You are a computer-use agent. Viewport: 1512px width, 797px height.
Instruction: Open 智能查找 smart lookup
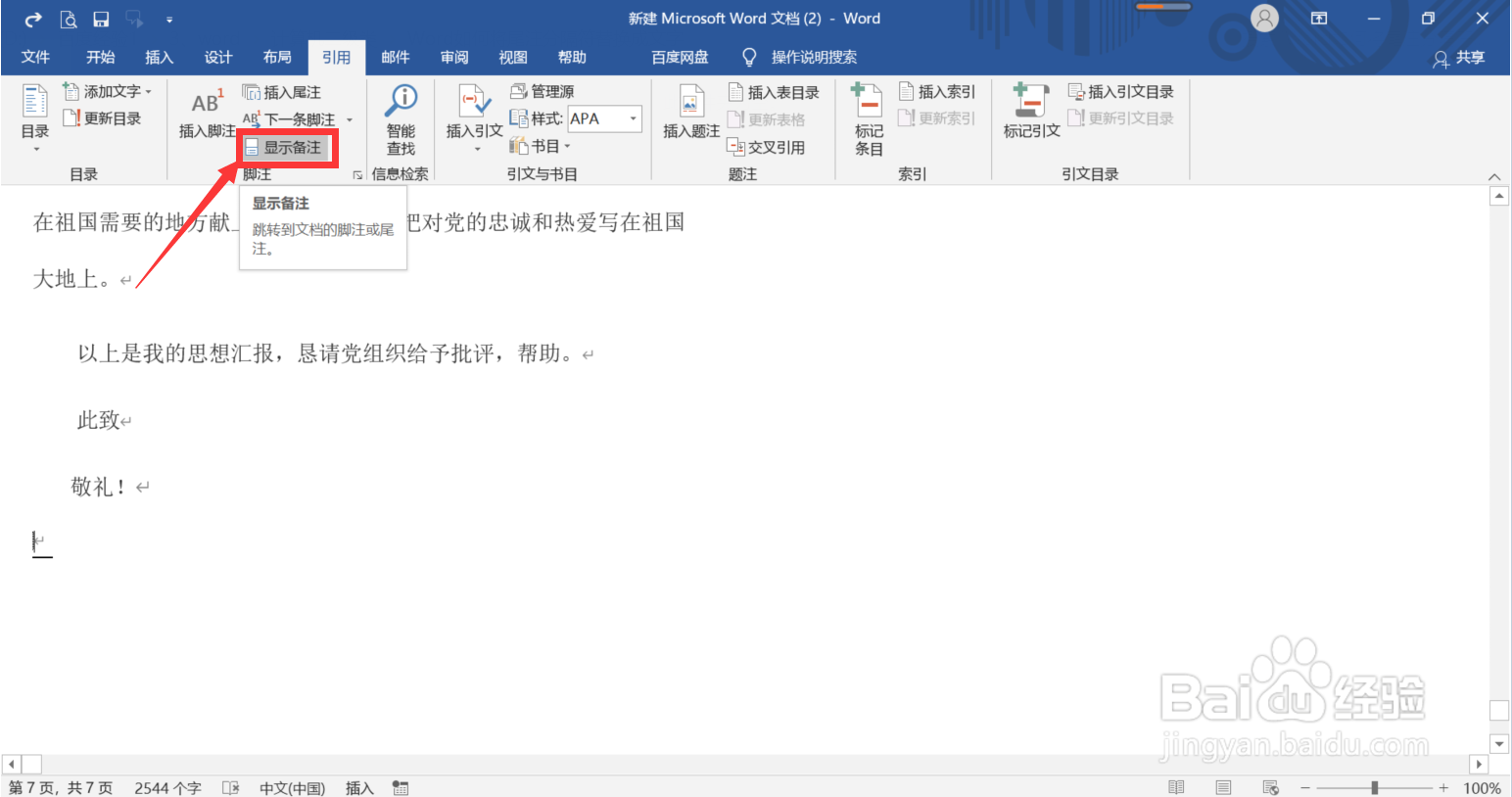tap(401, 119)
